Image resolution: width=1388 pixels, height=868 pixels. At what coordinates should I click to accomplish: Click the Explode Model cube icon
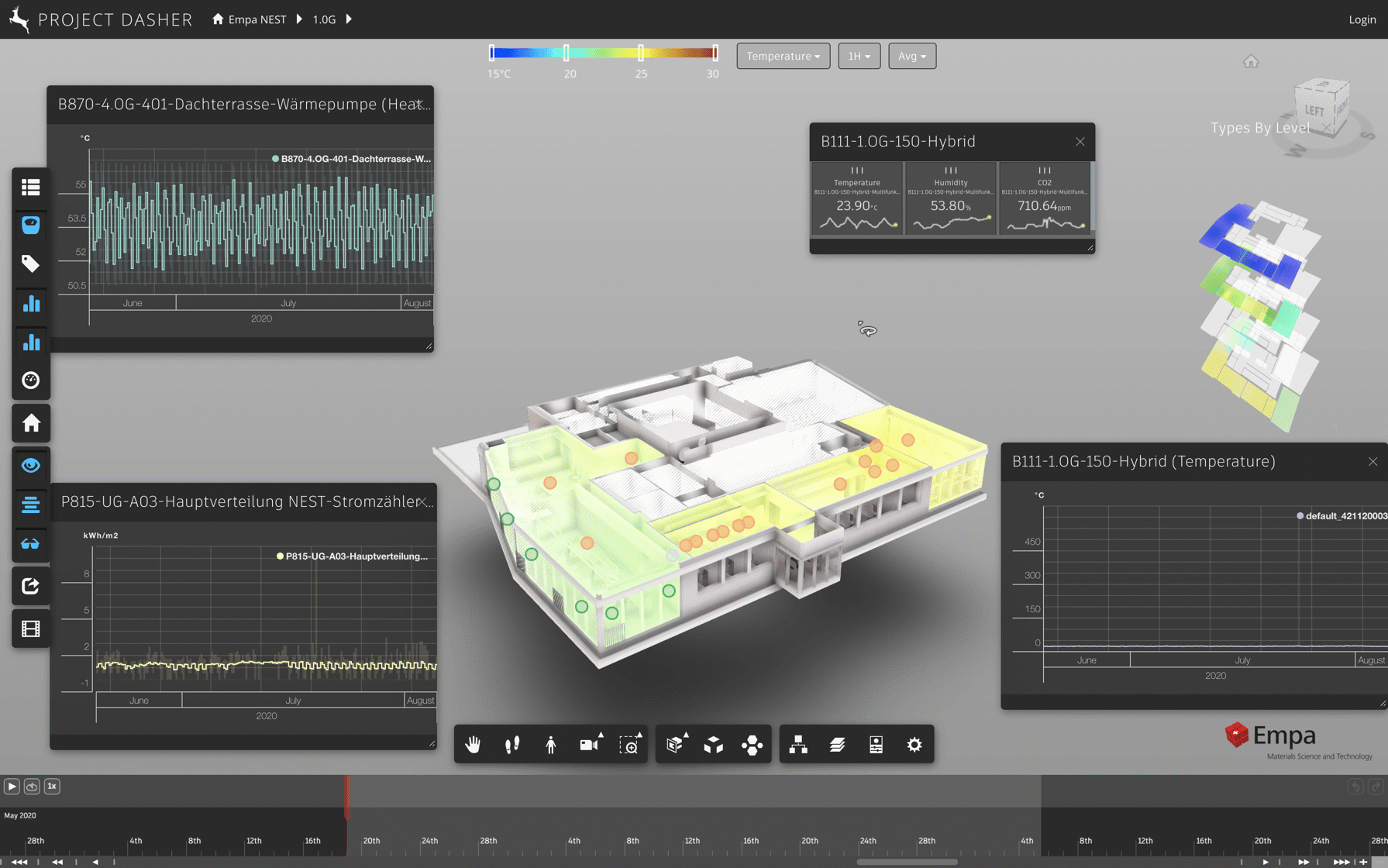[713, 745]
